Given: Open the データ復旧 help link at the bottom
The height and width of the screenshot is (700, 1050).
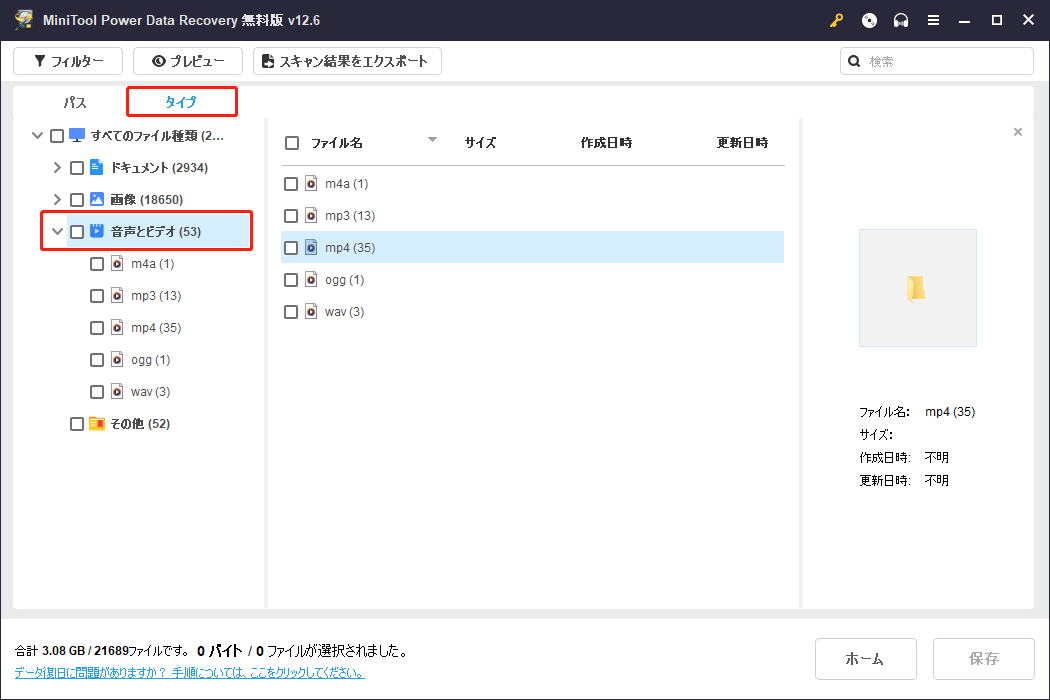Looking at the screenshot, I should click(x=189, y=673).
